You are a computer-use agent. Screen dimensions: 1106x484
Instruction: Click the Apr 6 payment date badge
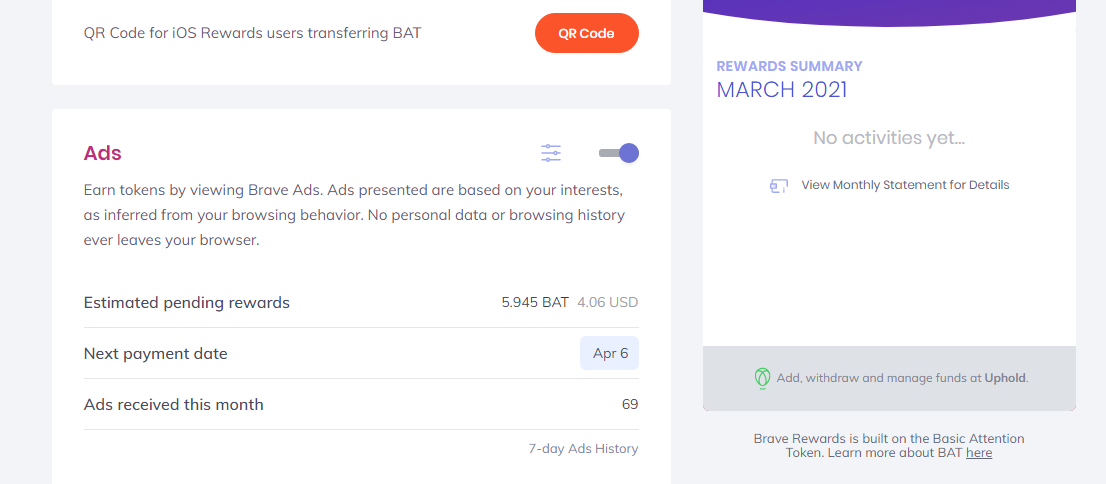click(x=609, y=353)
